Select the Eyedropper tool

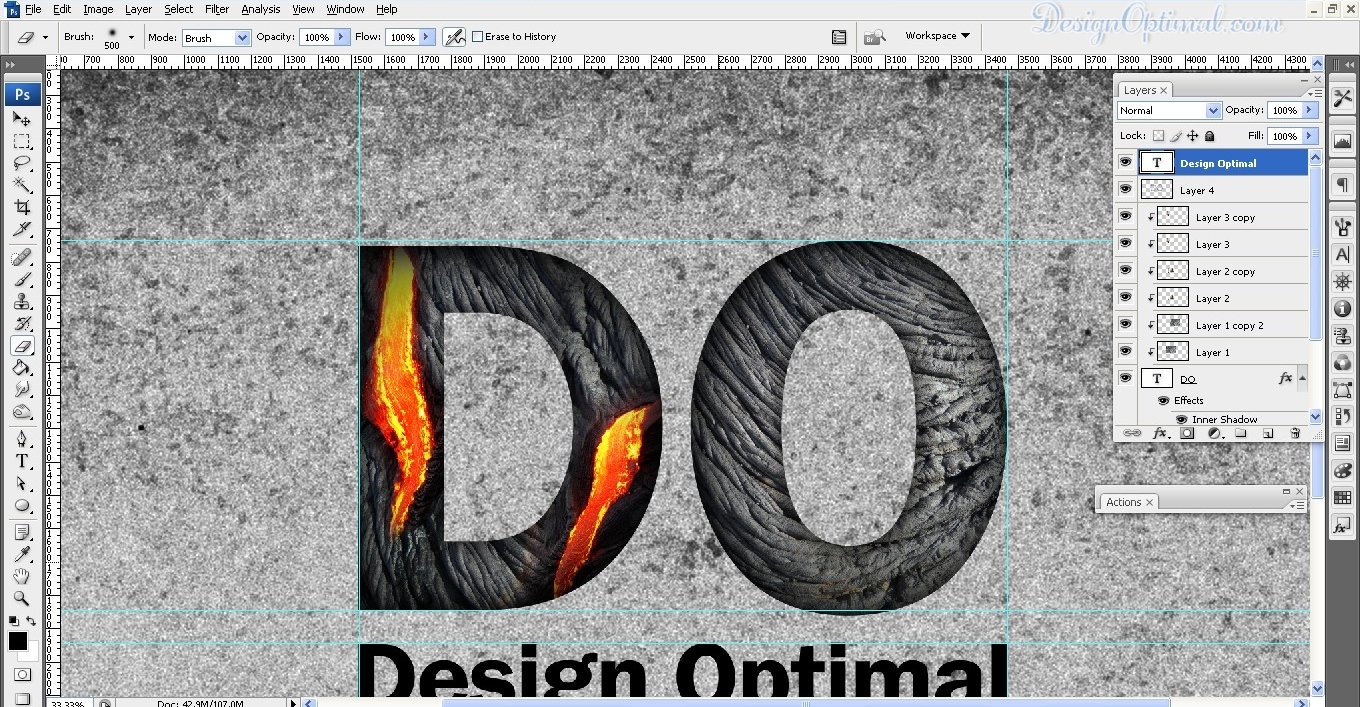tap(22, 555)
